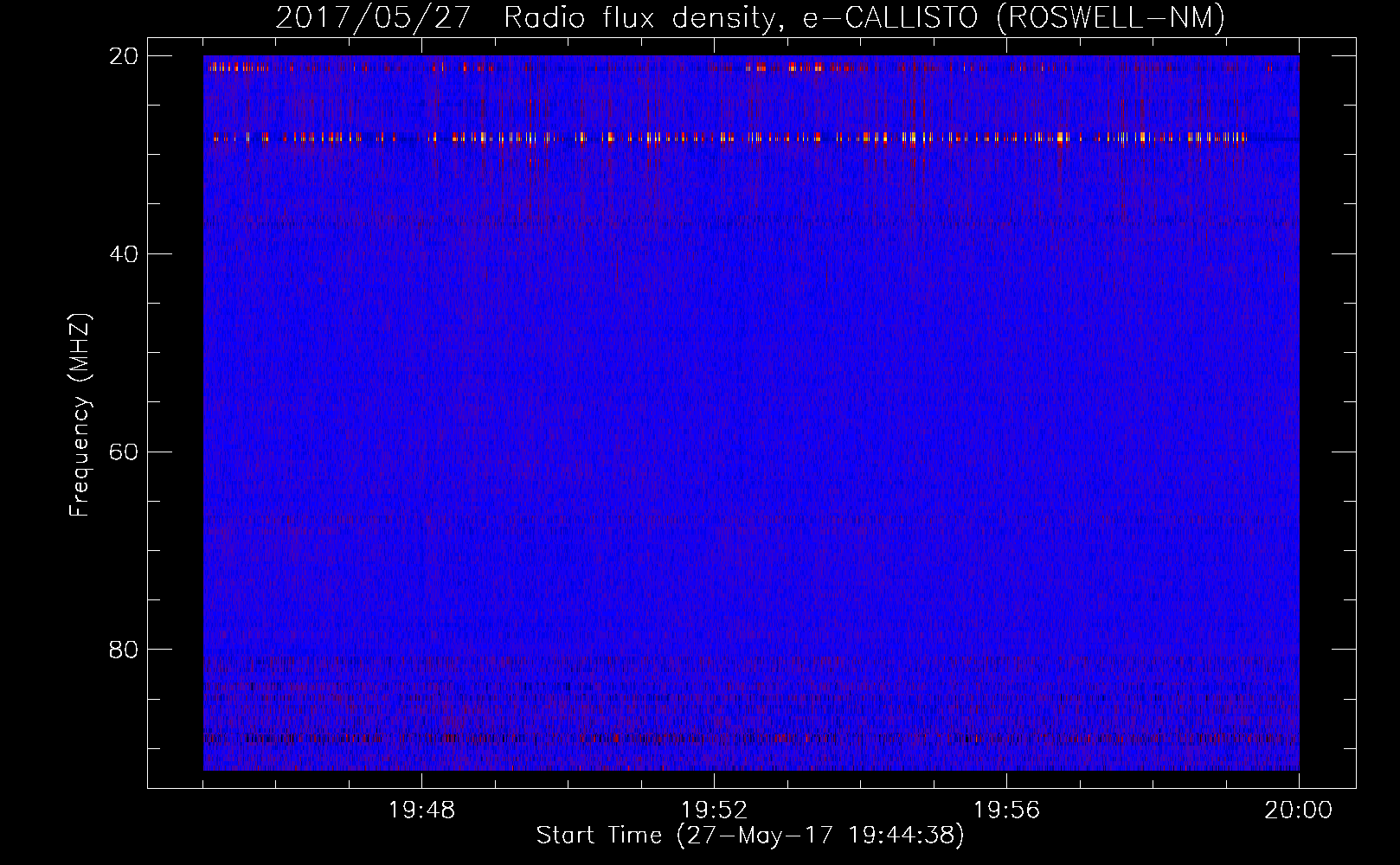Image resolution: width=1400 pixels, height=865 pixels.
Task: Click the 40 frequency tick label
Action: [125, 254]
